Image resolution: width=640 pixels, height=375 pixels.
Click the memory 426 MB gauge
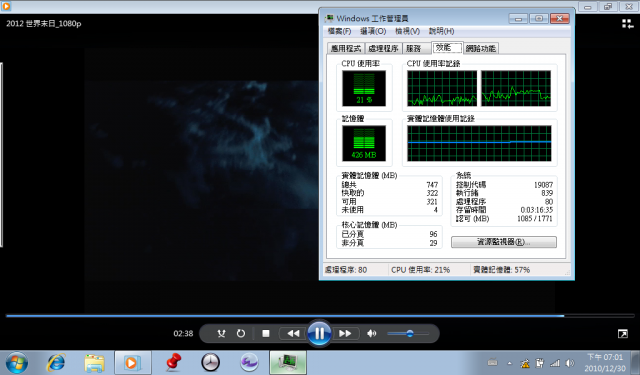click(364, 143)
